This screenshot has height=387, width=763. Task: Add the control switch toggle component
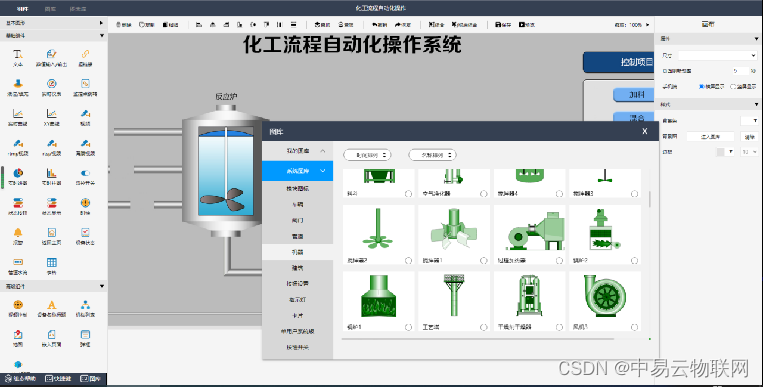coord(85,176)
